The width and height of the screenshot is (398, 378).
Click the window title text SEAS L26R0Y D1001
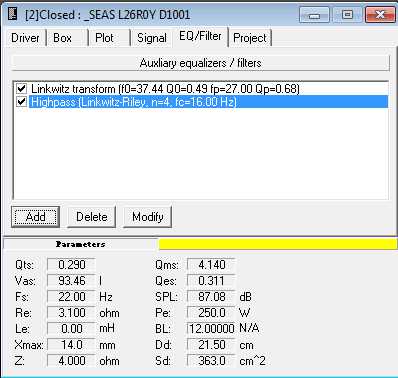137,15
